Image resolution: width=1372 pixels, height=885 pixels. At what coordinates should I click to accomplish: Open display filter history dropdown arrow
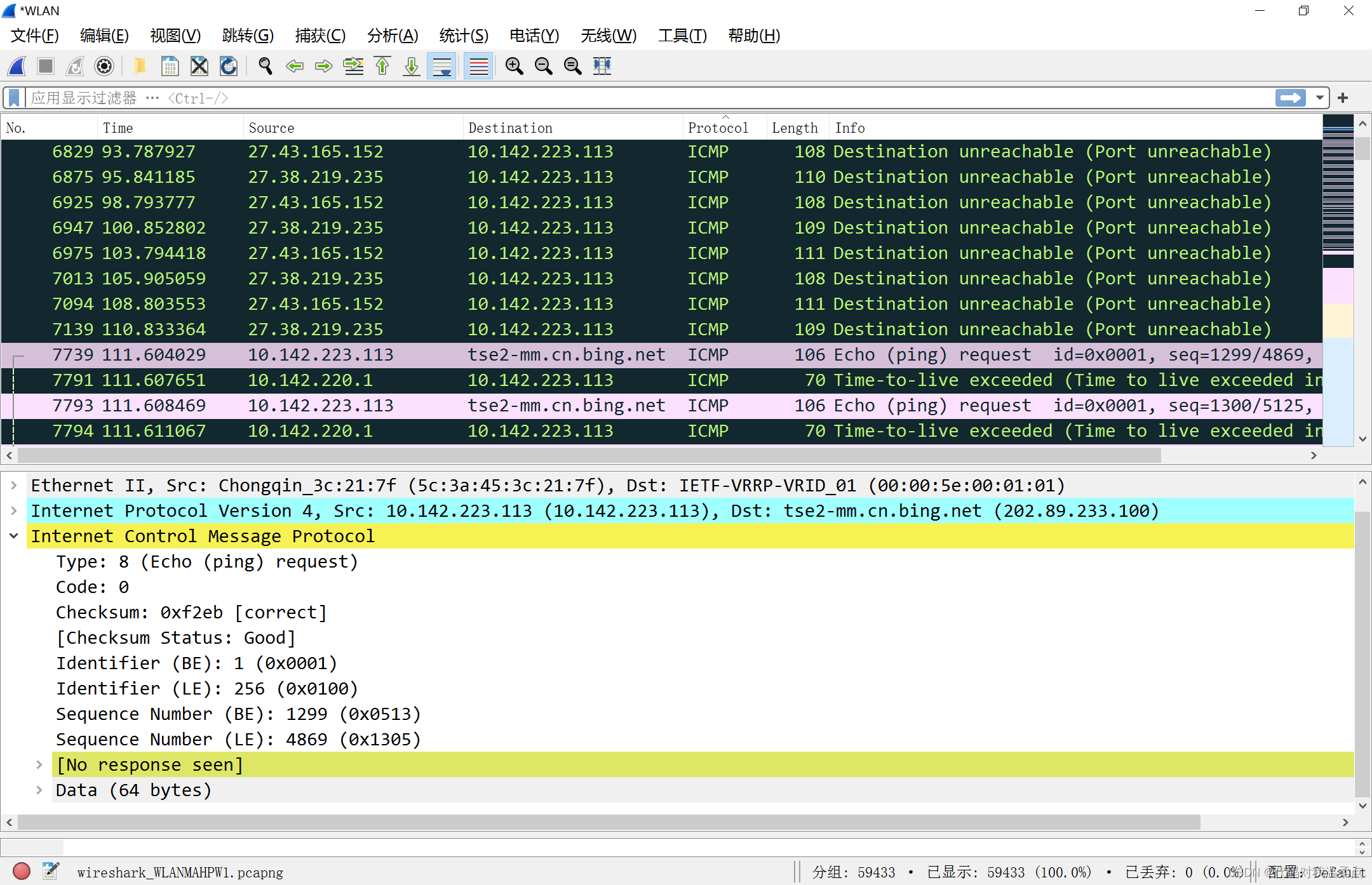tap(1320, 98)
